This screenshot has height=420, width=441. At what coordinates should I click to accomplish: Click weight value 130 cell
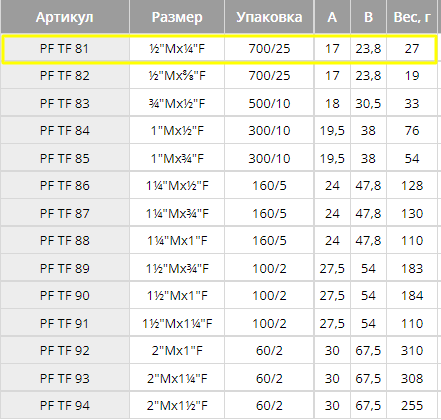point(412,213)
